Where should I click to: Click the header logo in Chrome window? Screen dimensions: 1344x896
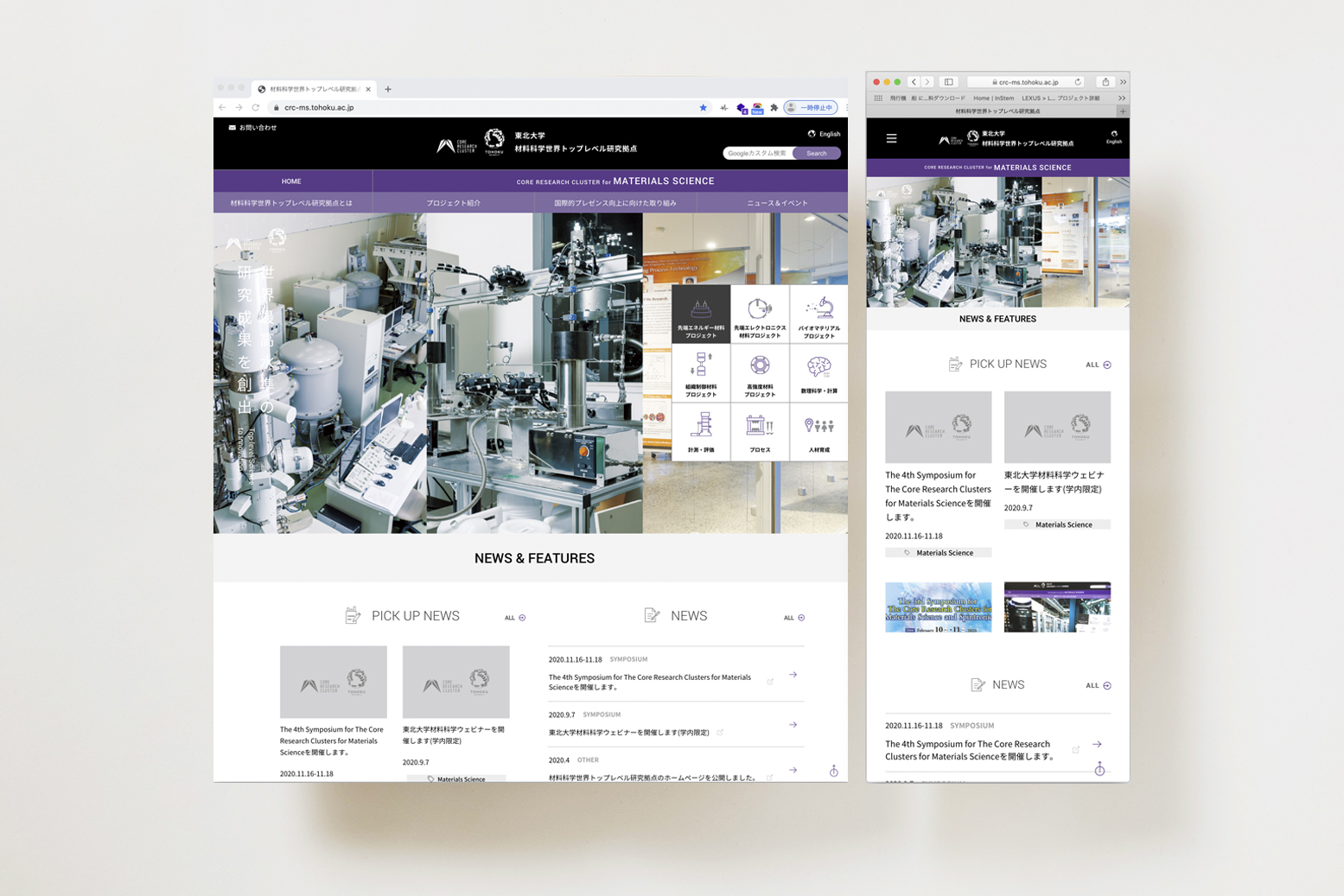pyautogui.click(x=536, y=143)
